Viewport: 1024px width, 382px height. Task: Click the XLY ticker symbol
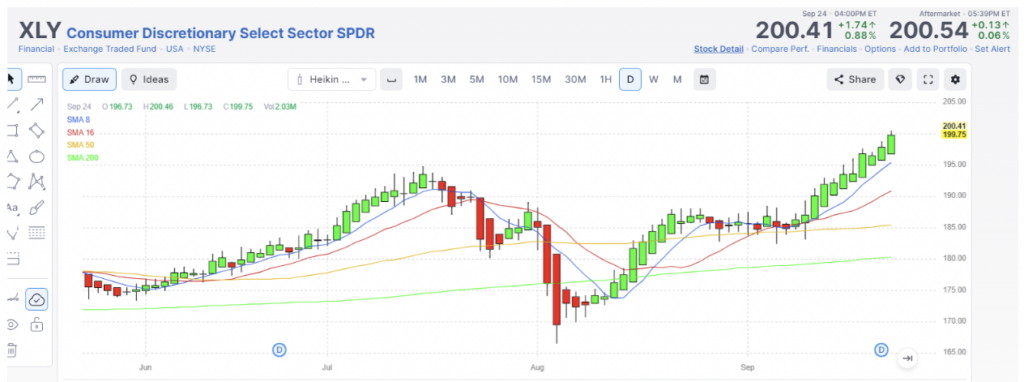point(39,31)
